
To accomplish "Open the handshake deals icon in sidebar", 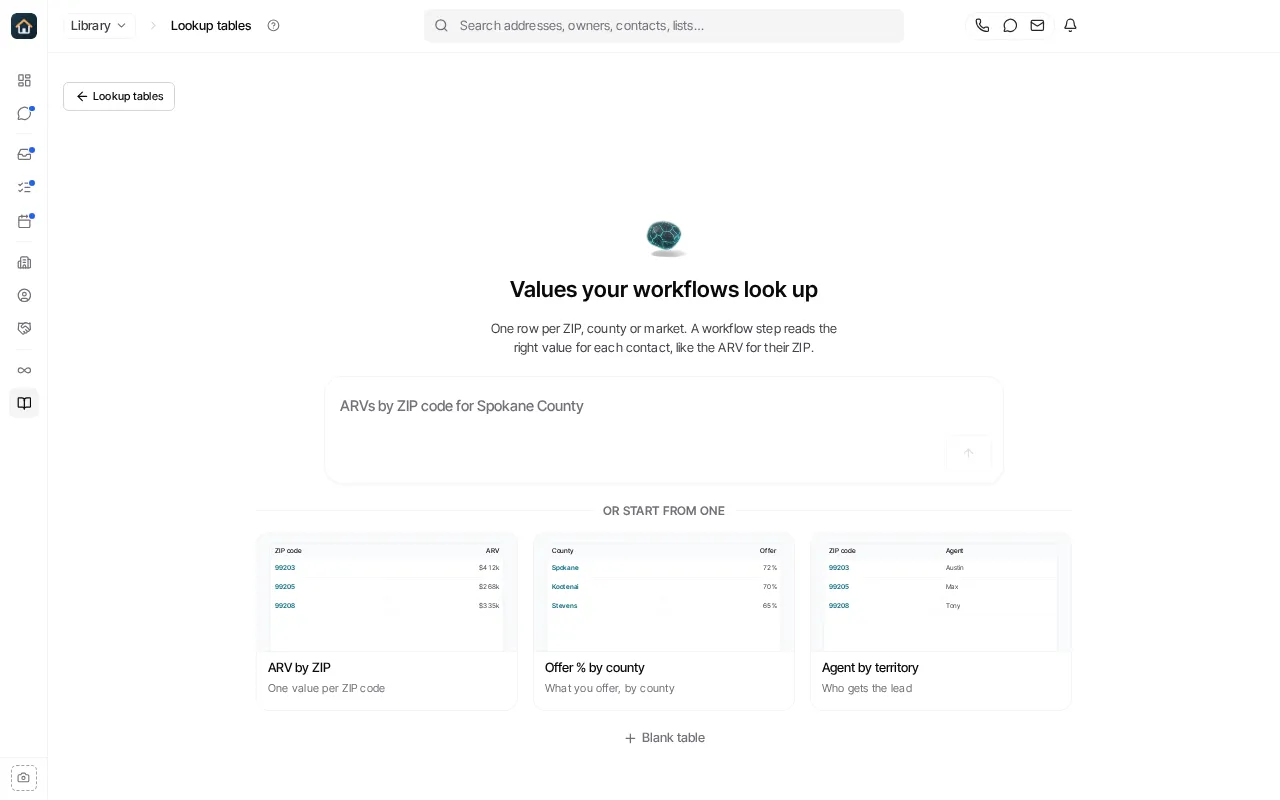I will coord(24,328).
